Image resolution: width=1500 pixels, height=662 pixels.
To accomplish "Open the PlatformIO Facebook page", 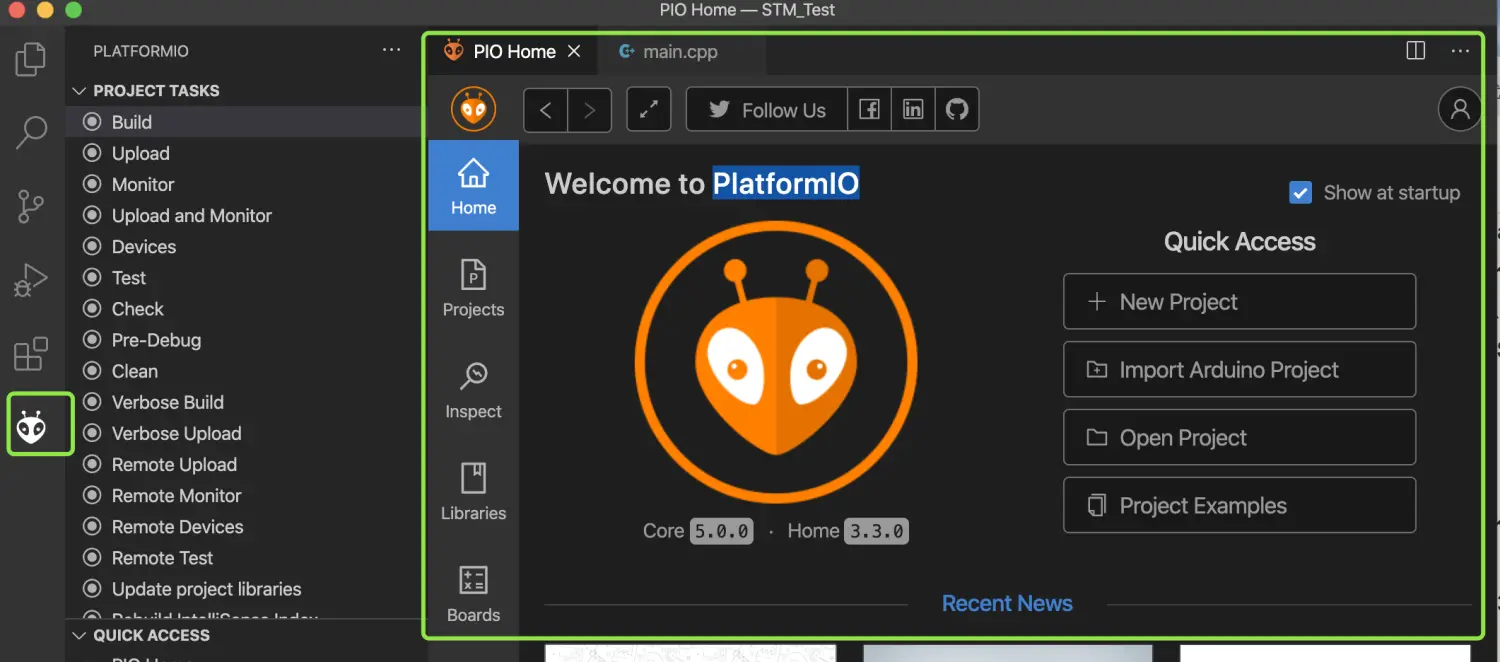I will coord(870,110).
